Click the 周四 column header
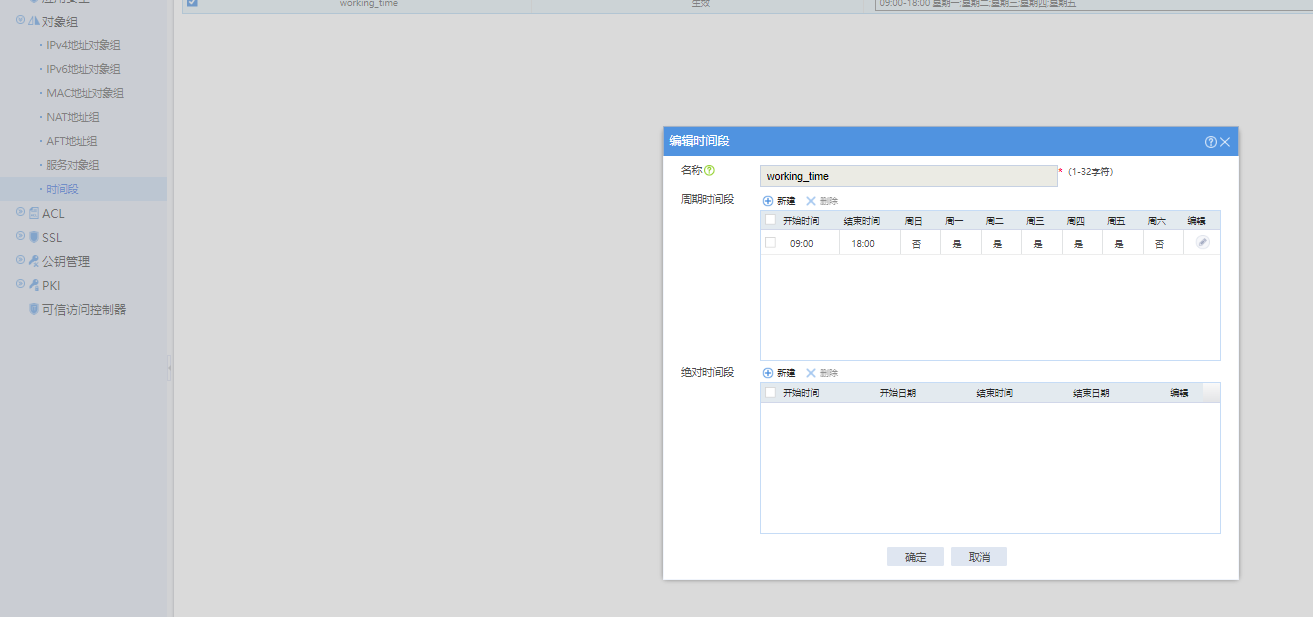1313x617 pixels. pos(1076,220)
